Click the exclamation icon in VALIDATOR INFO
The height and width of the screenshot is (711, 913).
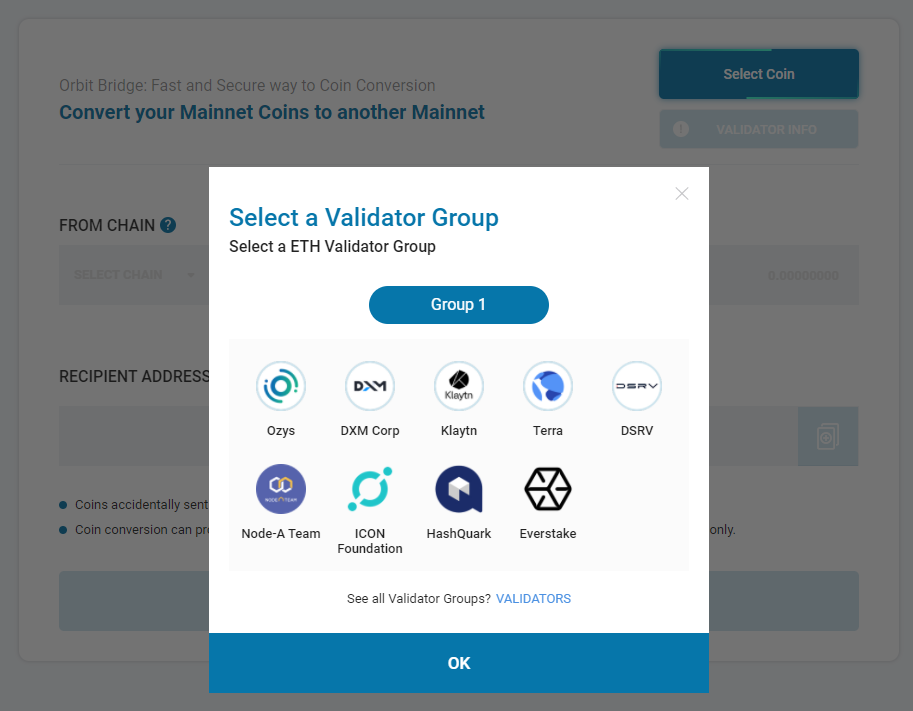tap(681, 129)
